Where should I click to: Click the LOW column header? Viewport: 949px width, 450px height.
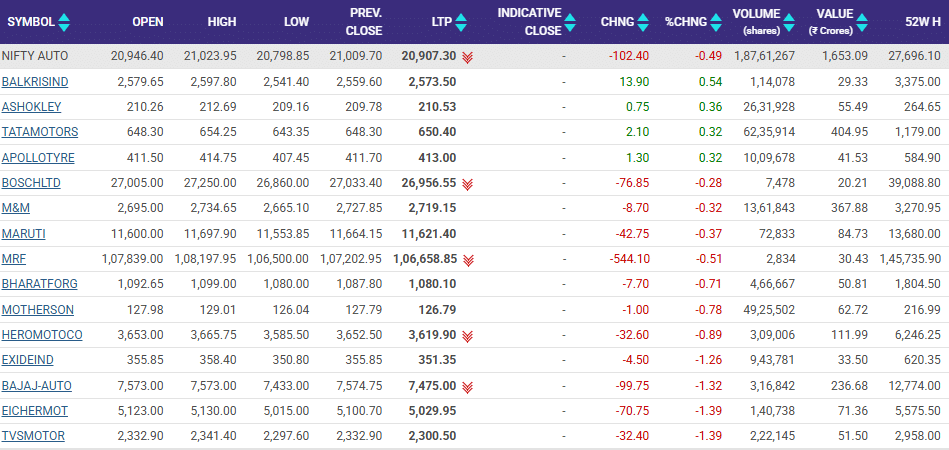click(x=297, y=22)
